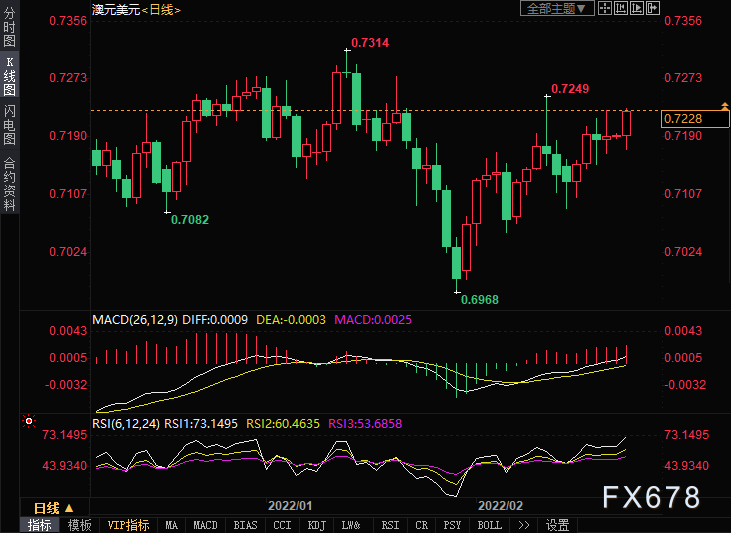Screen dimensions: 731x533
Task: Click the 0.7082 low price label
Action: [x=190, y=220]
